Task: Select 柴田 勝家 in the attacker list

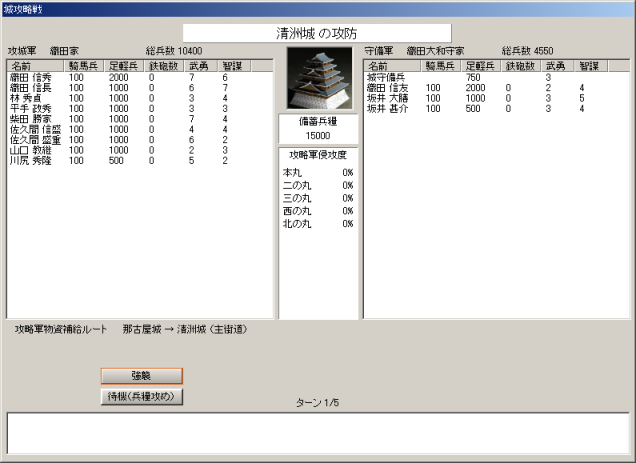Action: coord(31,118)
